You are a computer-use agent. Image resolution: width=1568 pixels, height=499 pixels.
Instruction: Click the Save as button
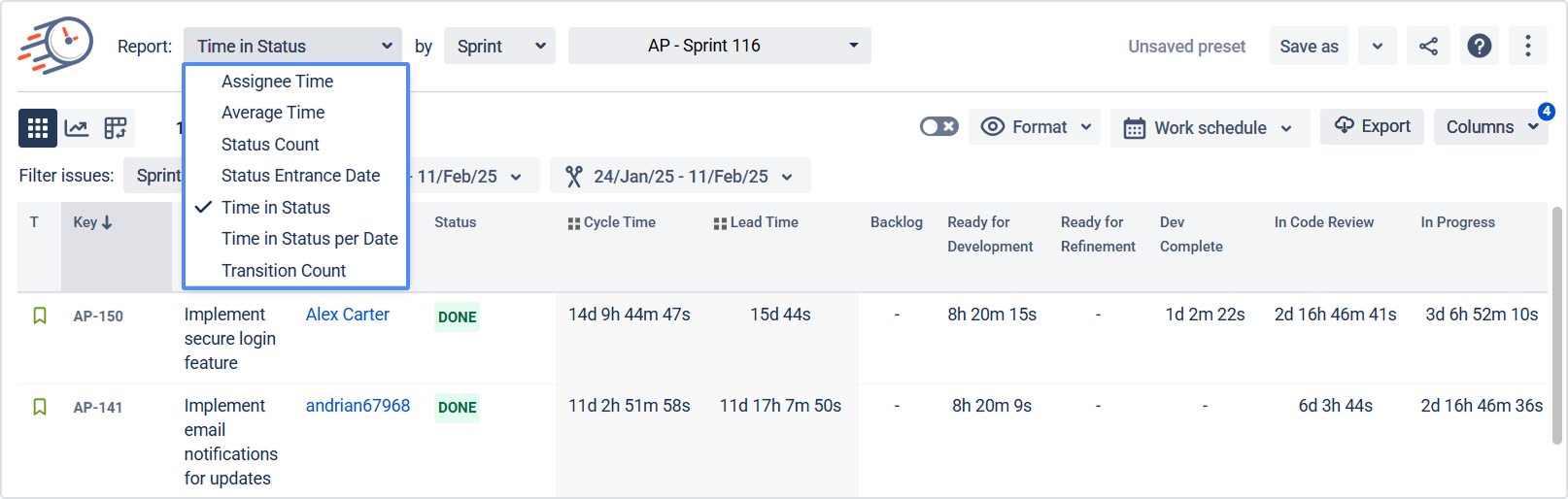tap(1308, 47)
